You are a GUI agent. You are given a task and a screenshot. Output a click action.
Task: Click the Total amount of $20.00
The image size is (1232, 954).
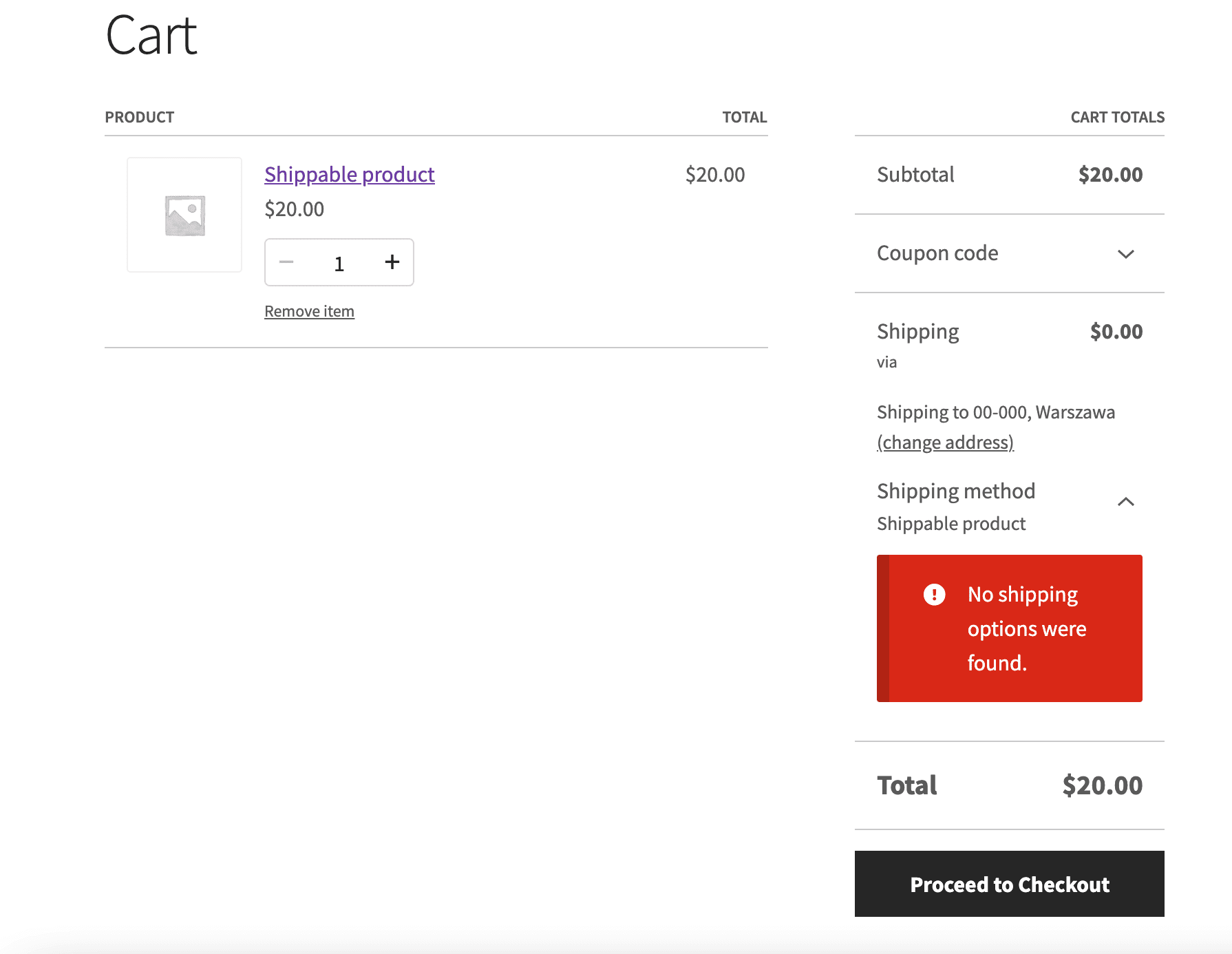pos(1102,785)
